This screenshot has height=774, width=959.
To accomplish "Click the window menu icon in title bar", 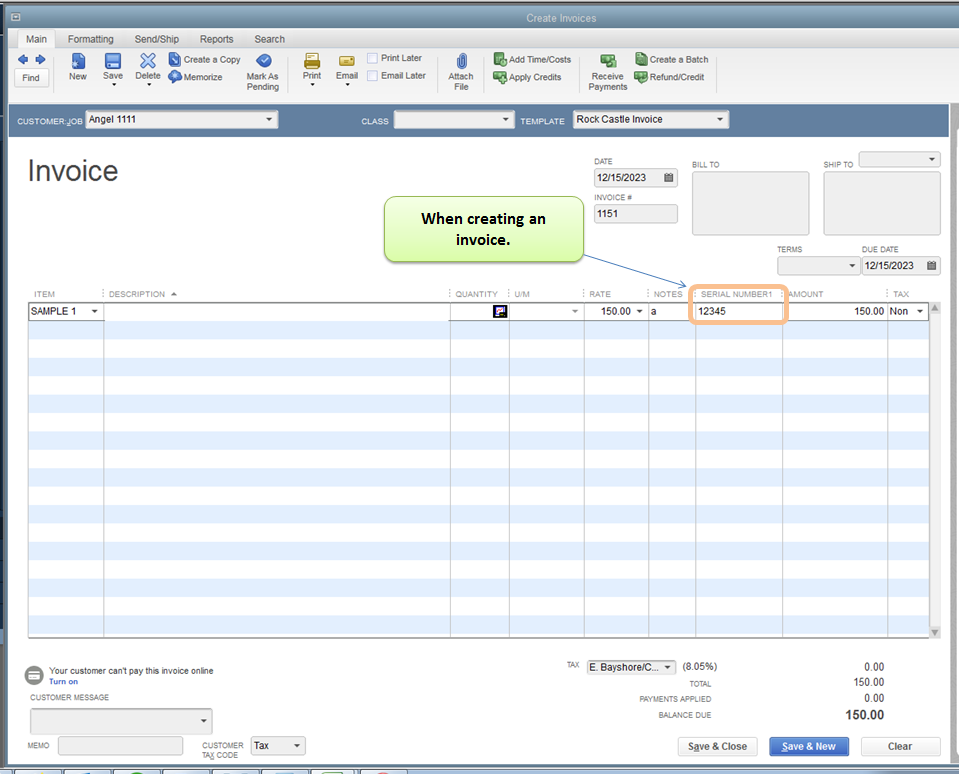I will (x=15, y=17).
